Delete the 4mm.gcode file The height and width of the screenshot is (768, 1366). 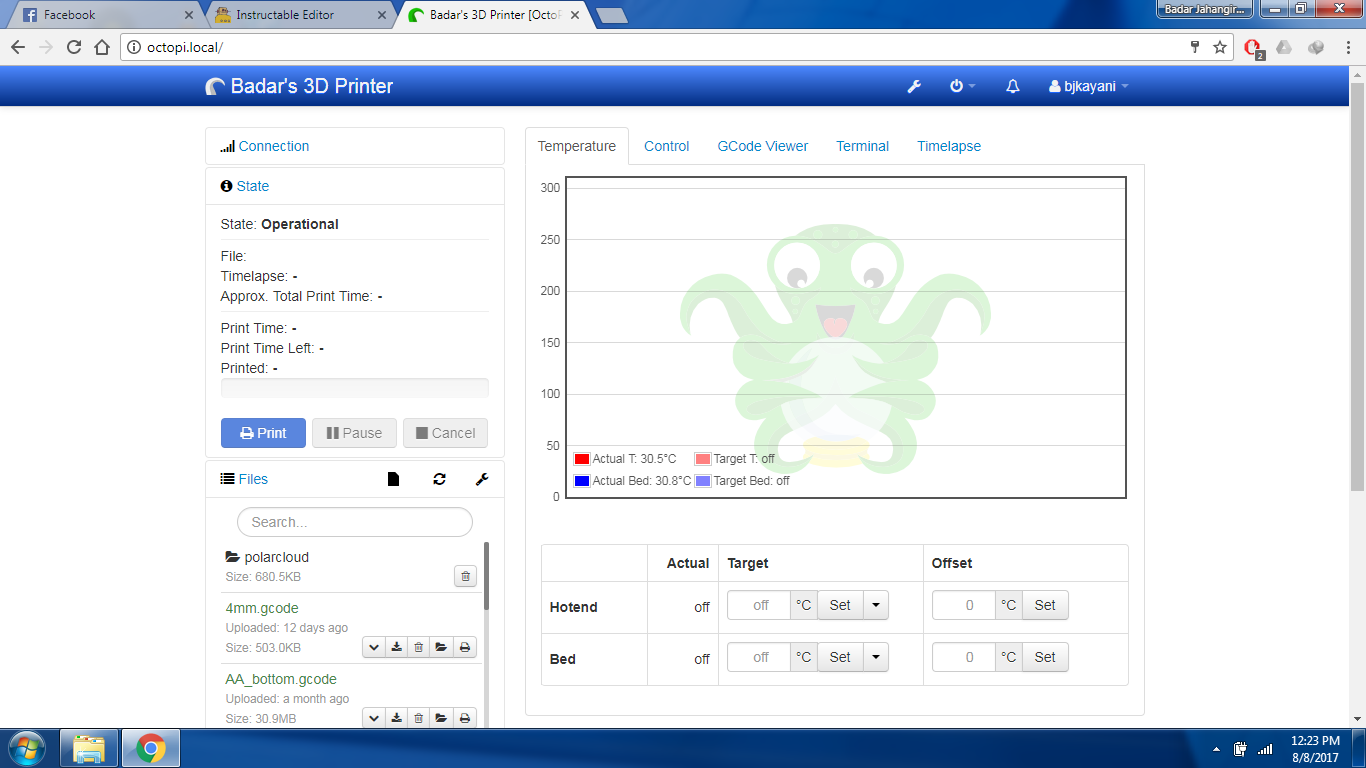pos(419,647)
